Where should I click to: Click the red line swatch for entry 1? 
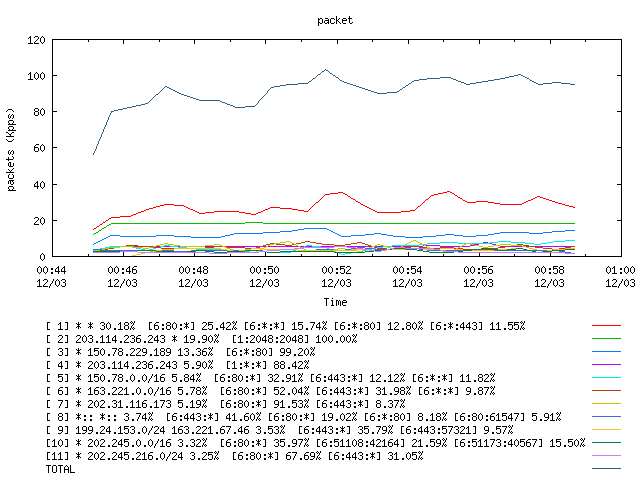coord(606,326)
